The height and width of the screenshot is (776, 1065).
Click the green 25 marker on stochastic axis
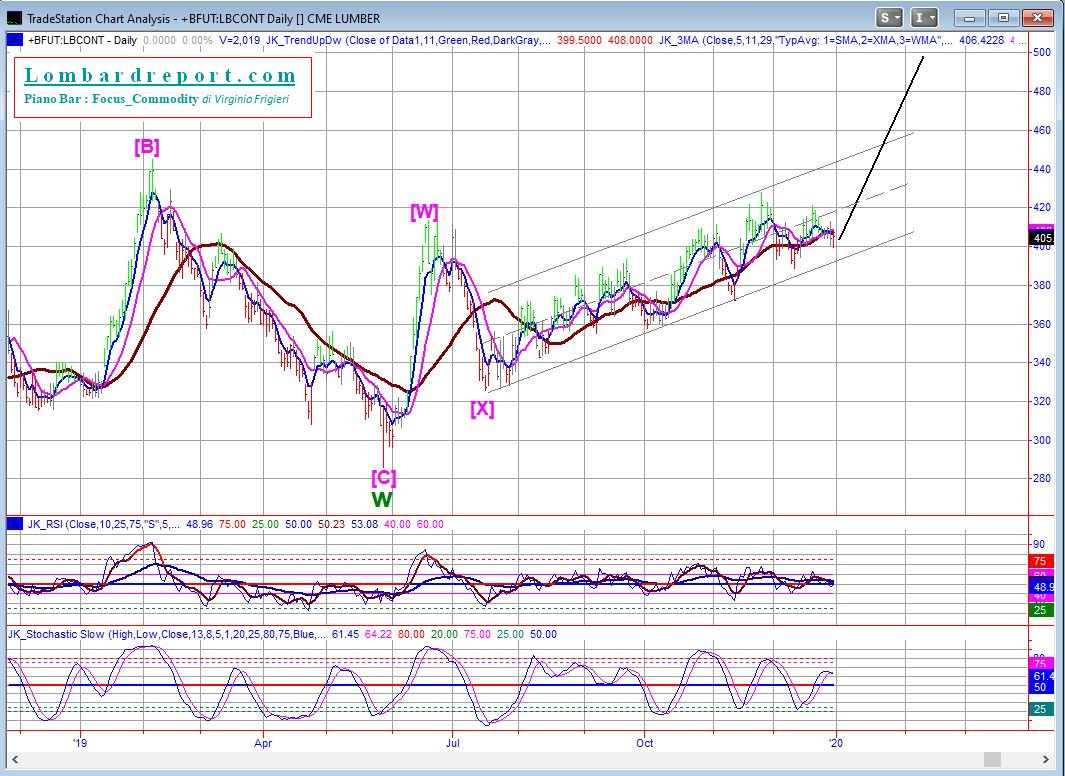(1040, 709)
